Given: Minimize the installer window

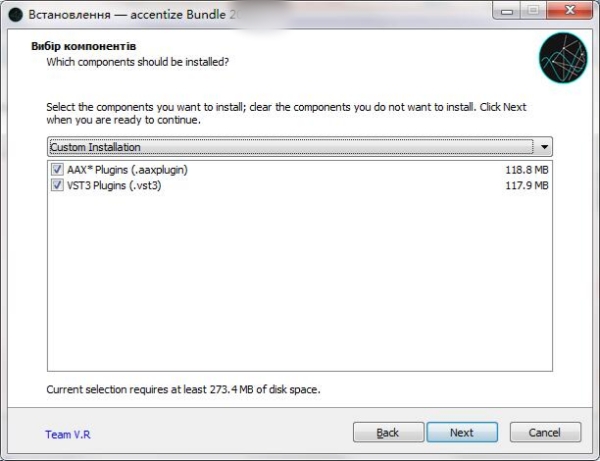Looking at the screenshot, I should coord(502,11).
